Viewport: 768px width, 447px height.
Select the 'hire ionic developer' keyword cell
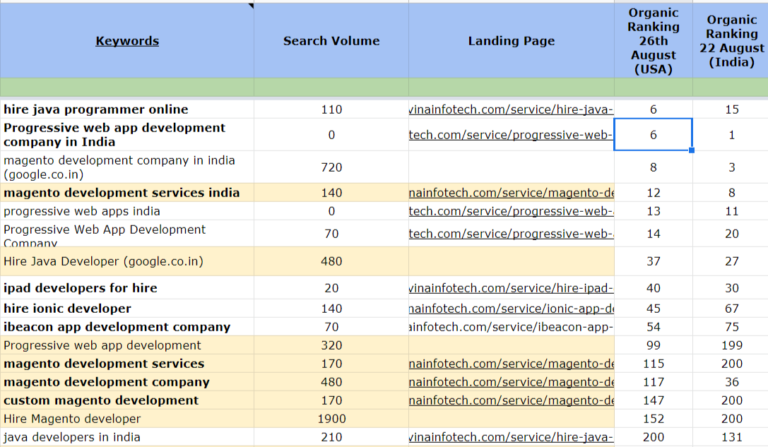click(127, 308)
